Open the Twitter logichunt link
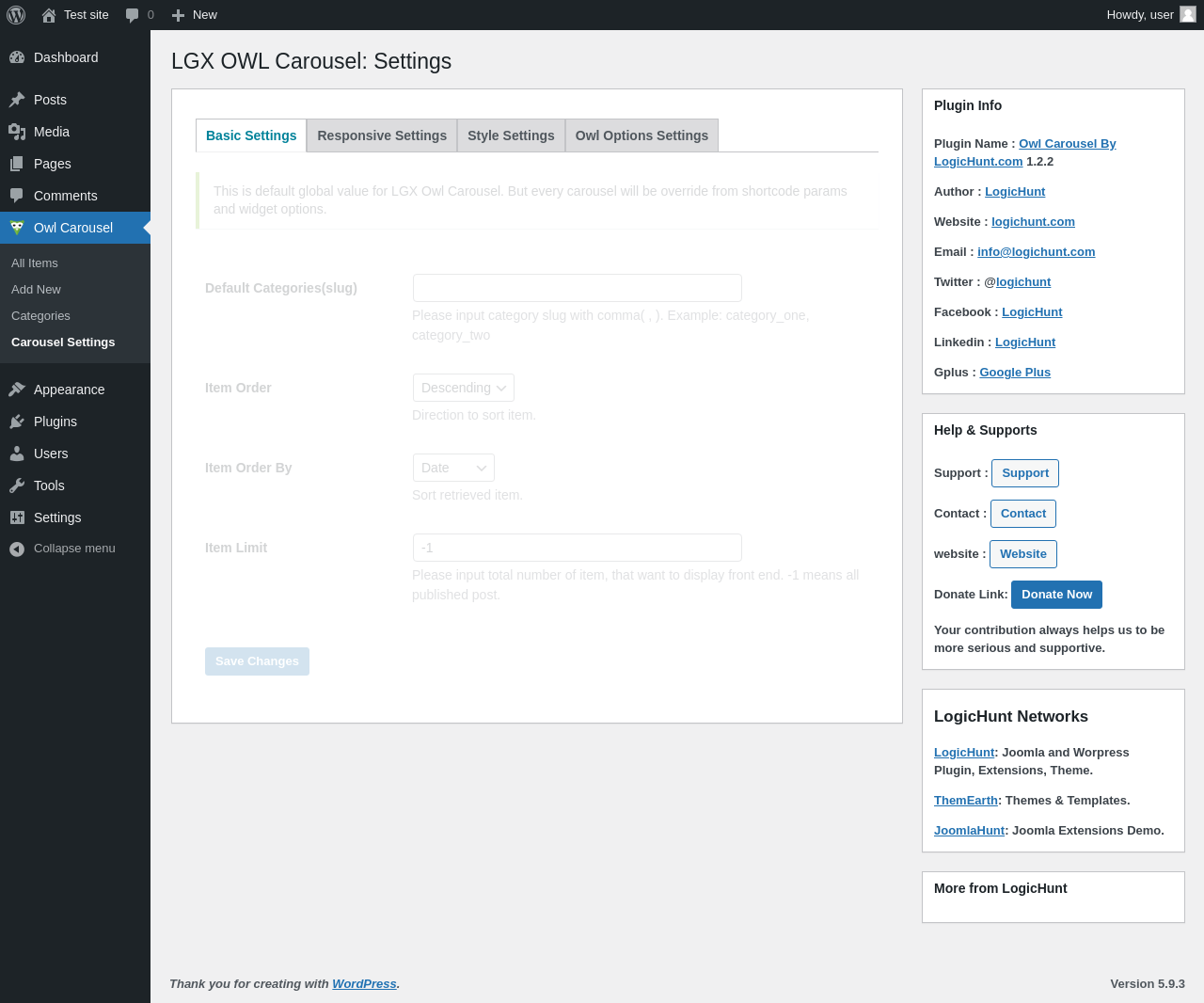This screenshot has width=1204, height=1003. pos(1023,282)
